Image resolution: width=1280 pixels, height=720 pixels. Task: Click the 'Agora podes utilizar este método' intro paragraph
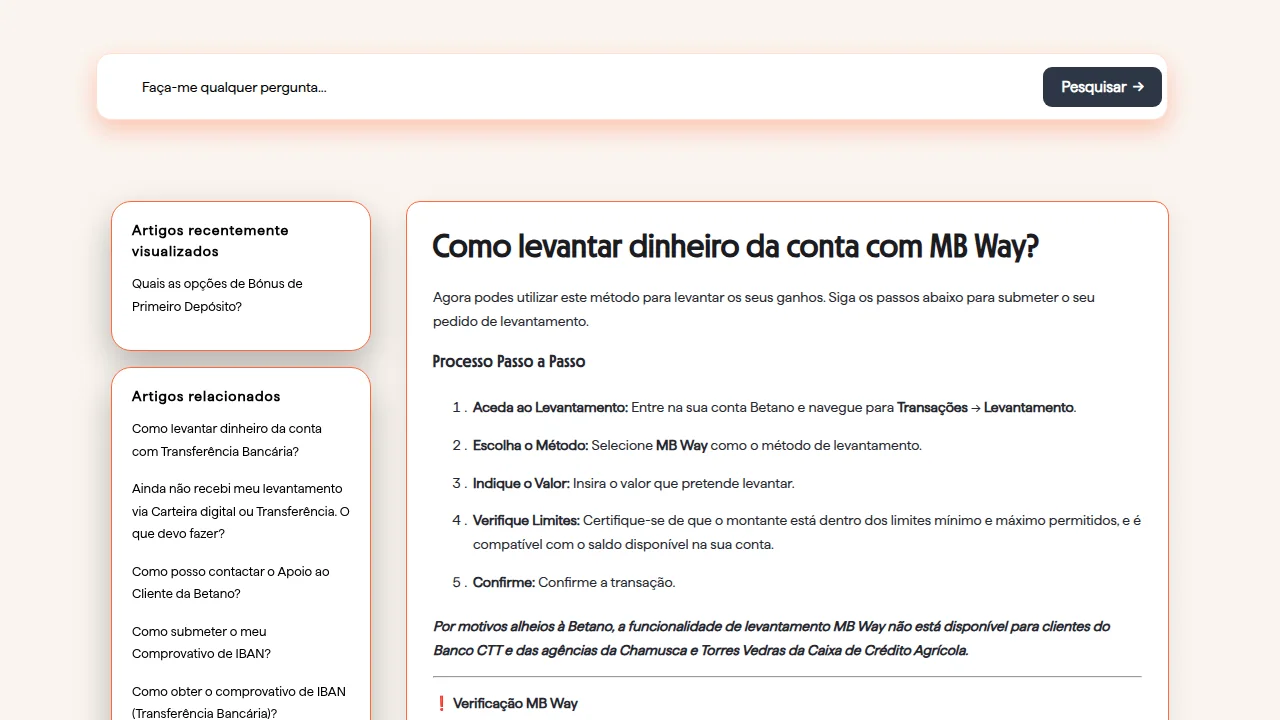coord(764,309)
